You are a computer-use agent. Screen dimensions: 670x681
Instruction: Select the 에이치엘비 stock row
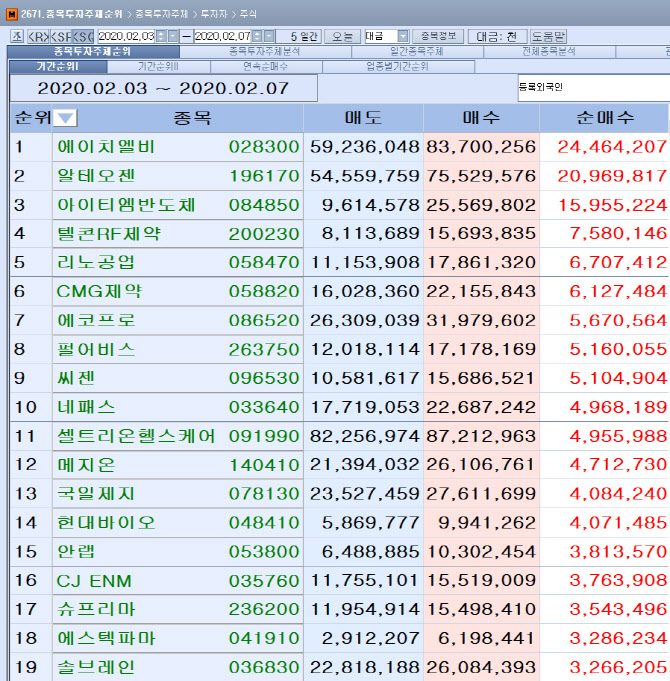(339, 147)
